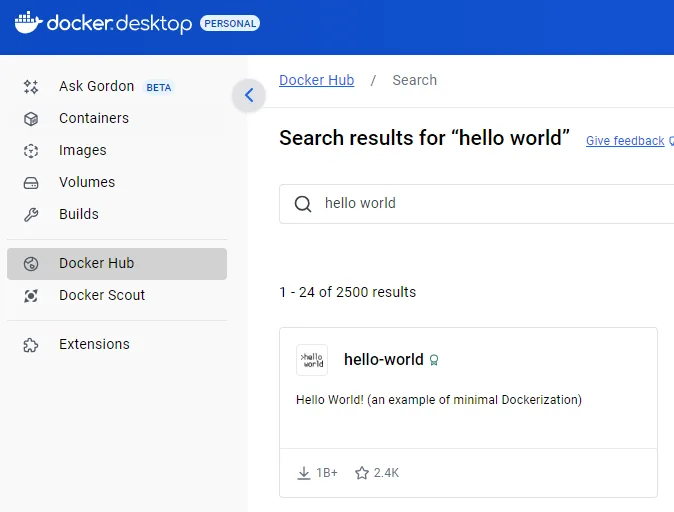This screenshot has width=674, height=512.
Task: Click the official image badge icon
Action: click(x=434, y=360)
